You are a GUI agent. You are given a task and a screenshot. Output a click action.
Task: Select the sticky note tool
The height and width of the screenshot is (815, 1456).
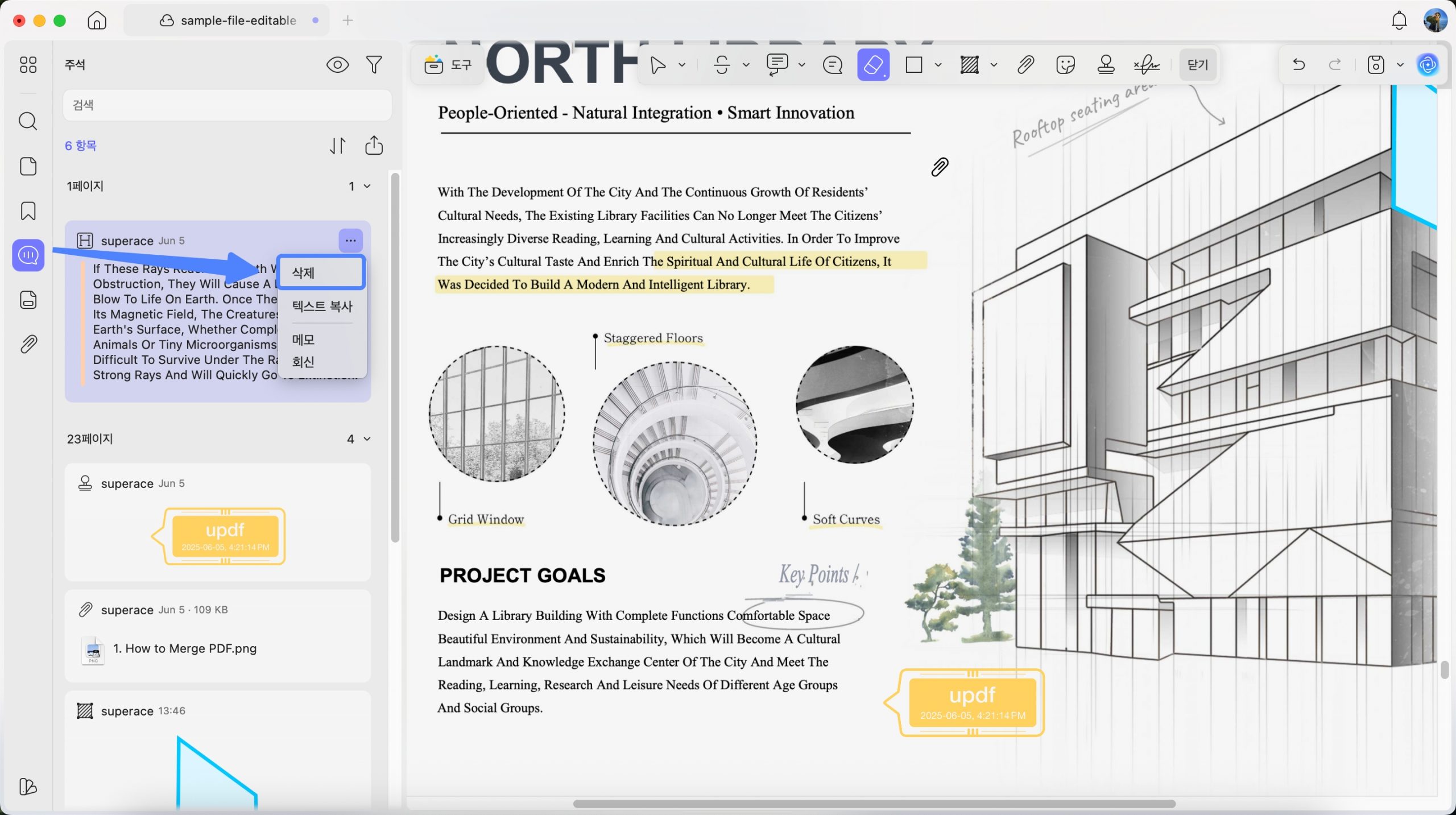[x=833, y=65]
